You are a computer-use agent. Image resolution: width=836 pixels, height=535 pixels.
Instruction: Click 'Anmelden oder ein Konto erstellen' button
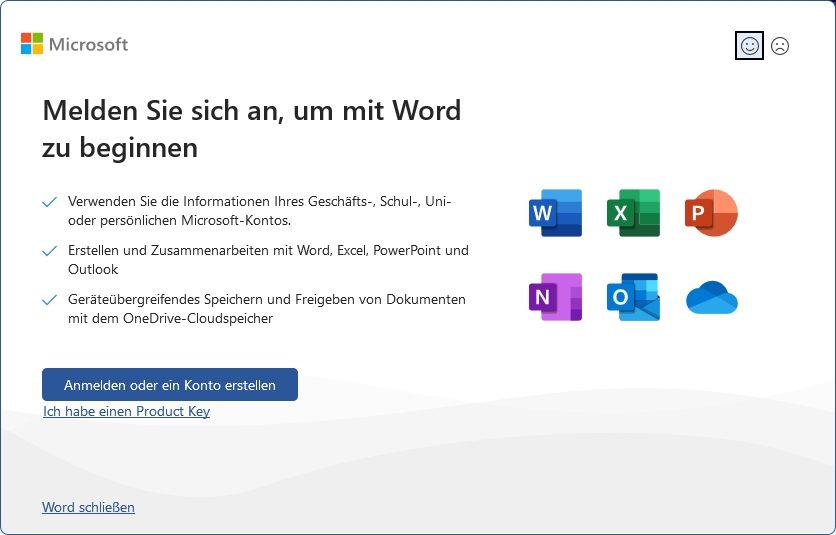coord(170,385)
